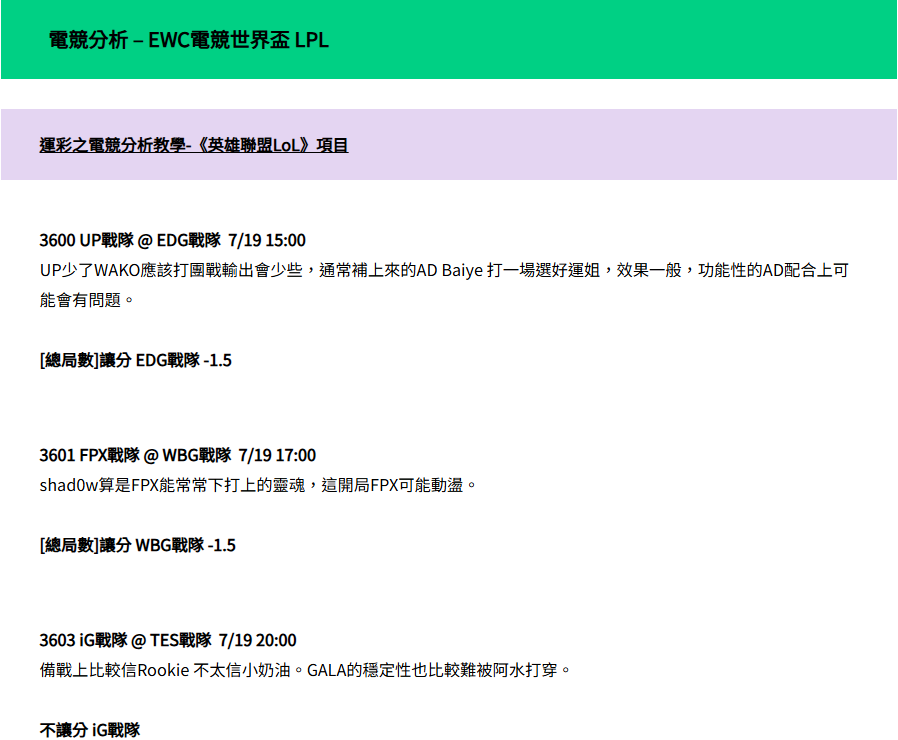Click the page title 電競分析 – EWC電競世界盃 LPL
The width and height of the screenshot is (898, 740).
[x=188, y=40]
